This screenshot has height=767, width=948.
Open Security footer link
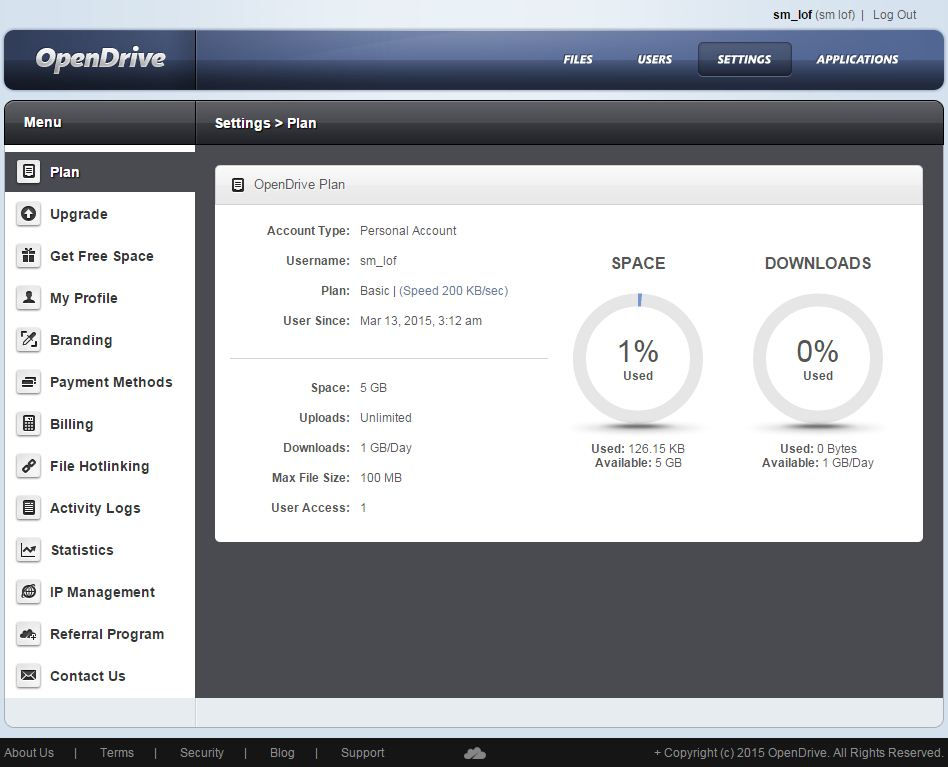201,752
